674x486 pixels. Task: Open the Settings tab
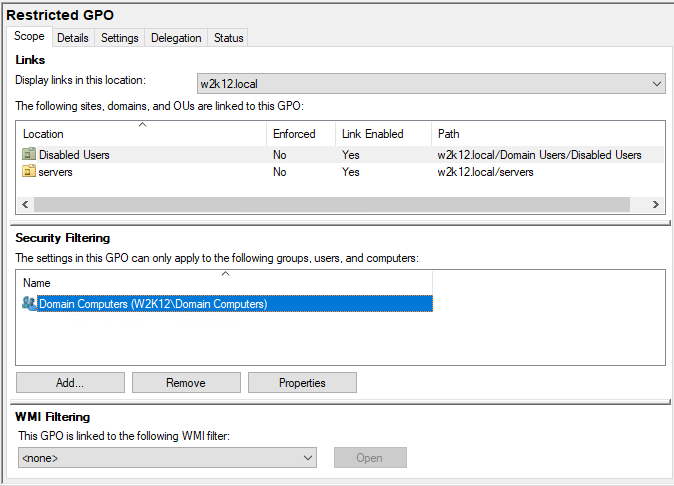point(119,38)
